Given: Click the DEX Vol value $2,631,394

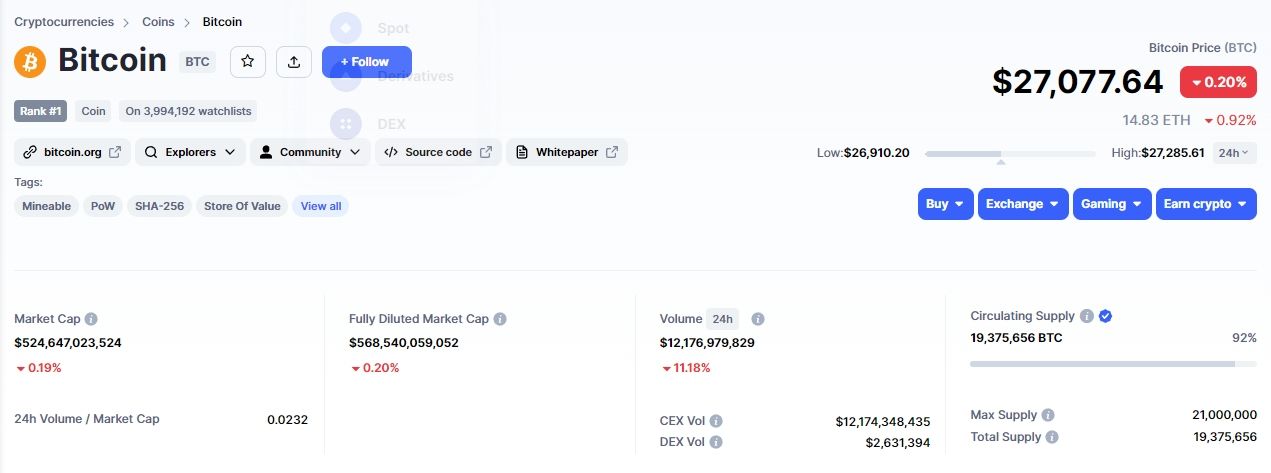Looking at the screenshot, I should coord(898,443).
